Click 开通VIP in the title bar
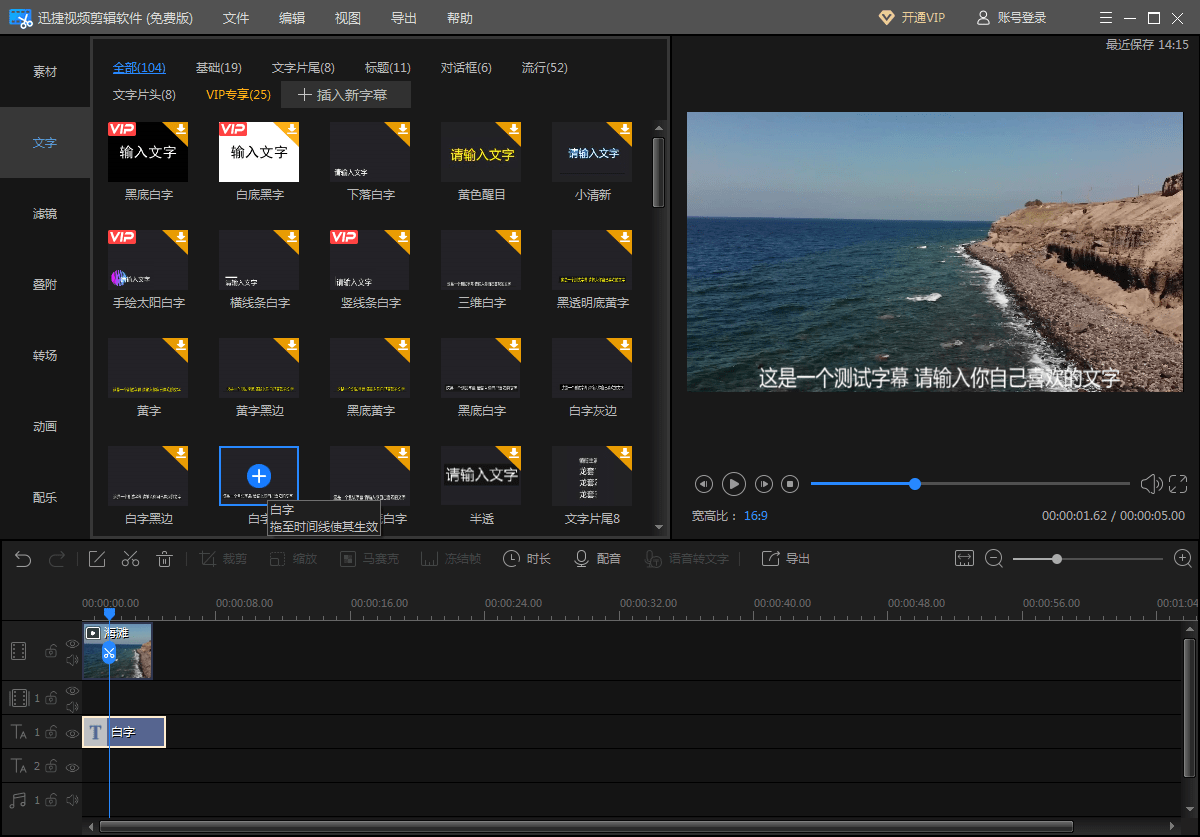The width and height of the screenshot is (1200, 837). (911, 18)
